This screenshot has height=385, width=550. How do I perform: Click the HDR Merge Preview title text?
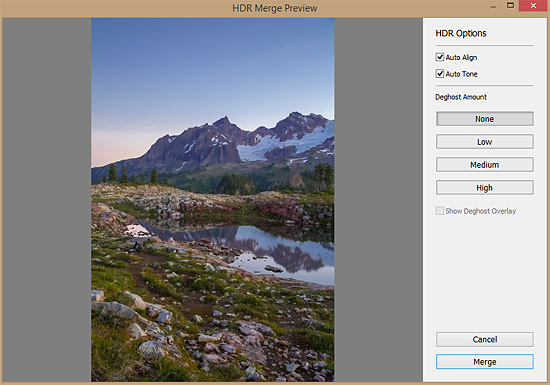tap(275, 8)
